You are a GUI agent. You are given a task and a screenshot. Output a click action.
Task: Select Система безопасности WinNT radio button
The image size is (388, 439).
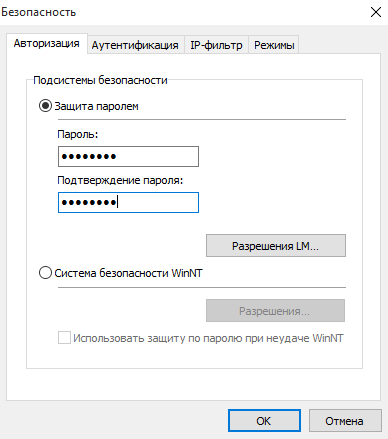click(x=45, y=273)
